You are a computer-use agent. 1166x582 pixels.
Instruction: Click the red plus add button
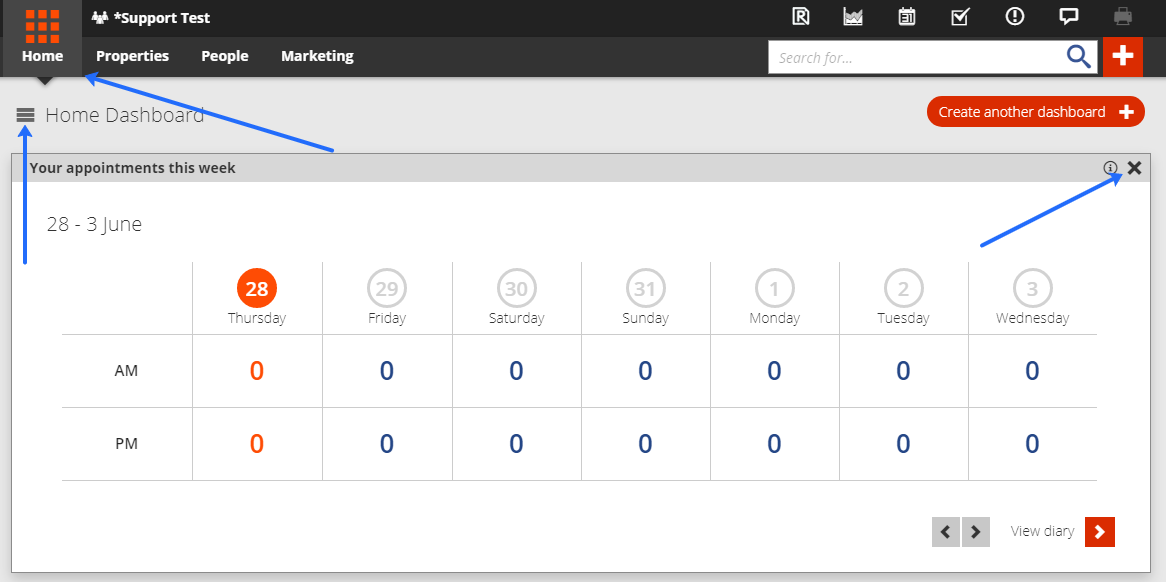pyautogui.click(x=1123, y=56)
